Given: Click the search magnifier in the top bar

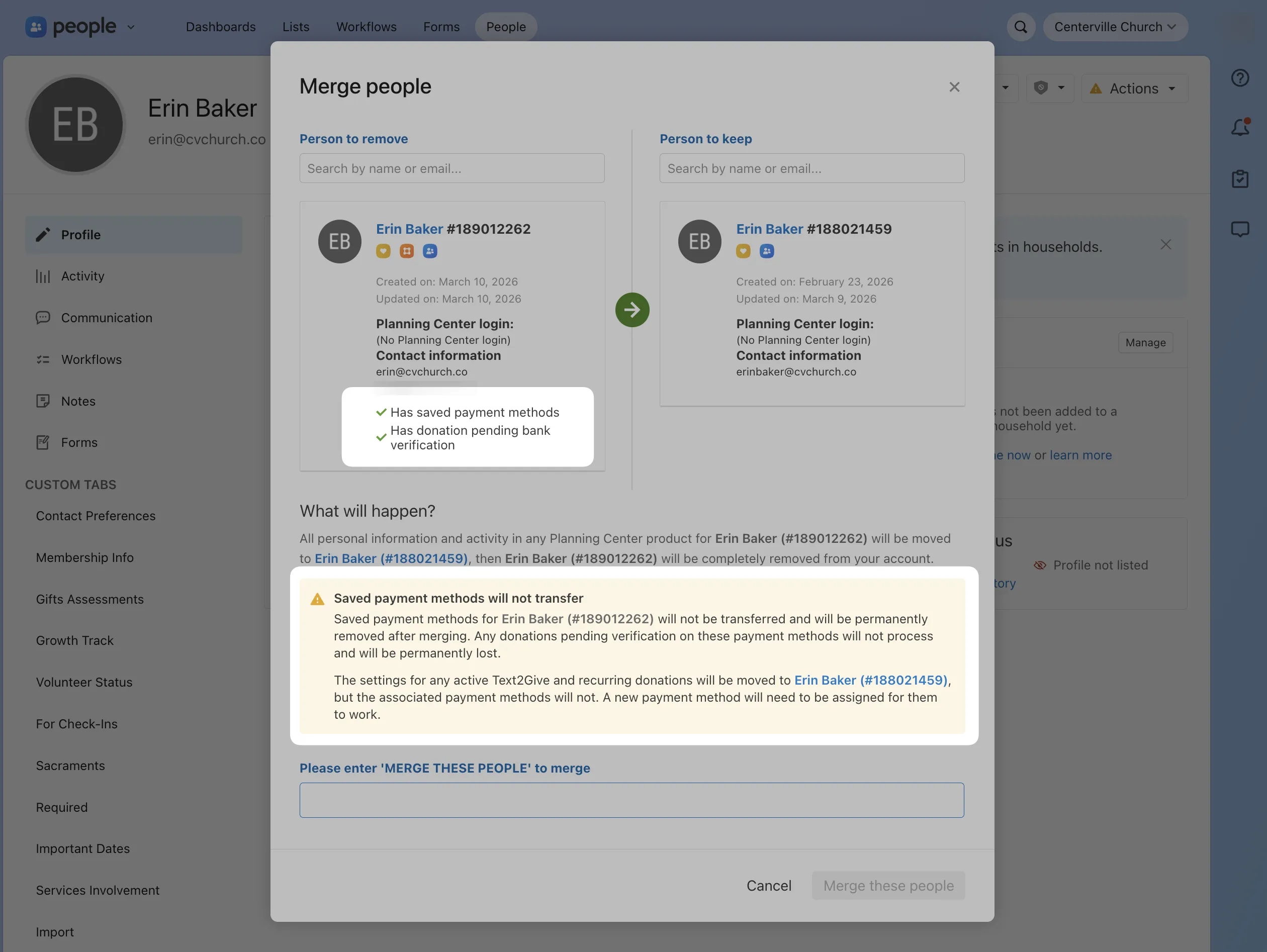Looking at the screenshot, I should pyautogui.click(x=1021, y=26).
